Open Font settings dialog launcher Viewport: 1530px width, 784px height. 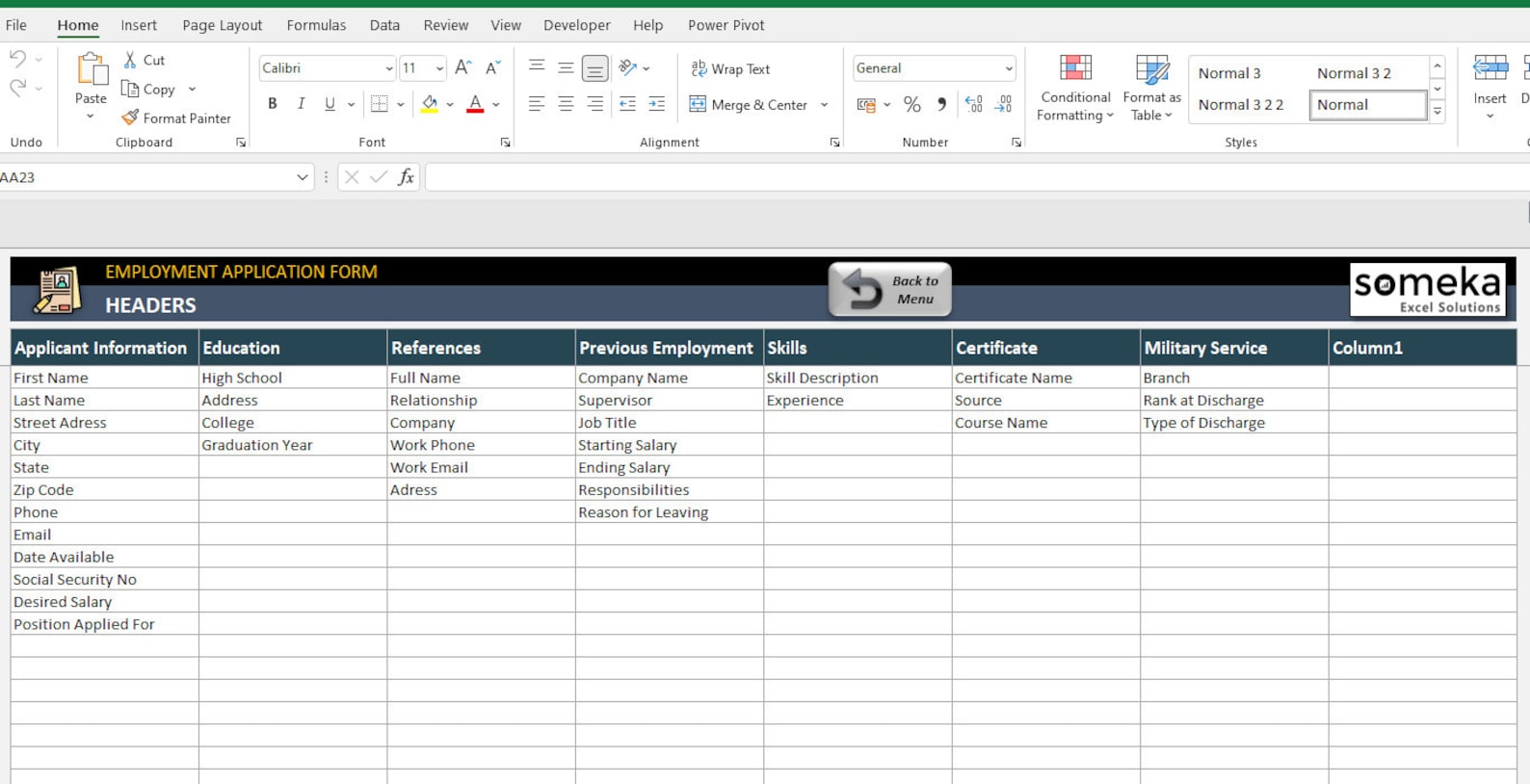point(505,143)
